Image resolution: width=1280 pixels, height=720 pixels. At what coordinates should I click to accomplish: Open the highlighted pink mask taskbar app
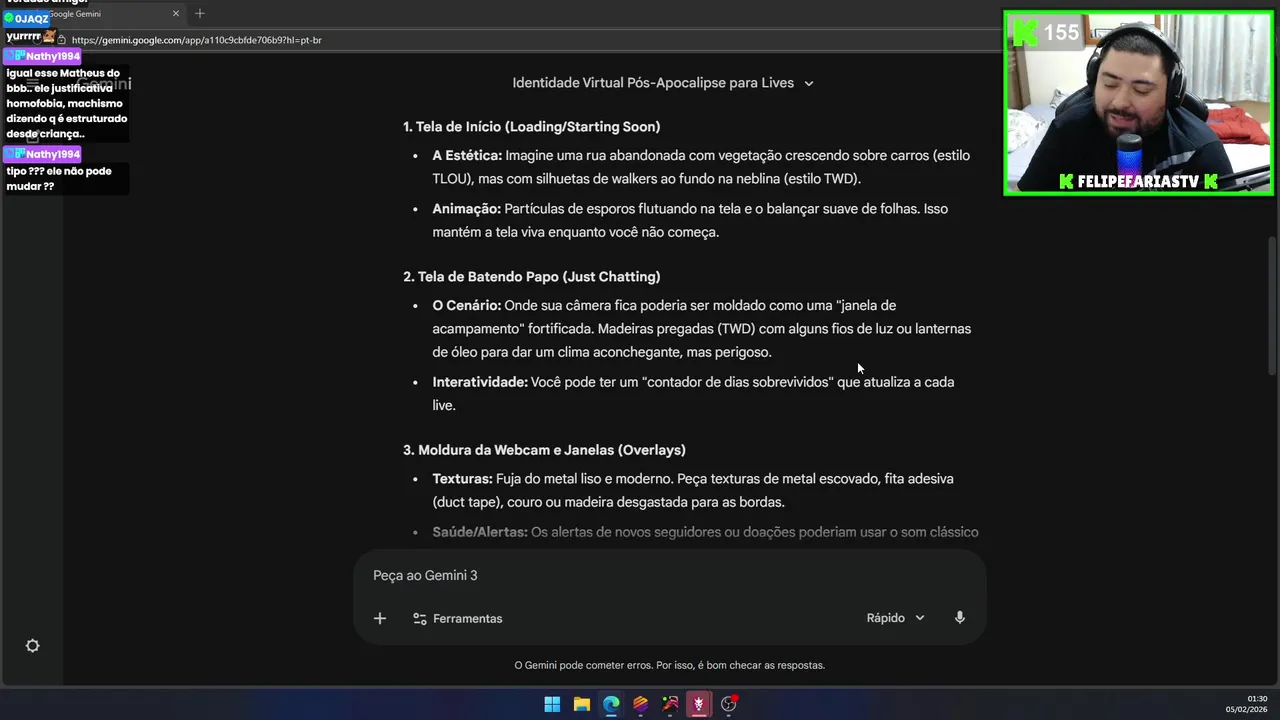[699, 704]
